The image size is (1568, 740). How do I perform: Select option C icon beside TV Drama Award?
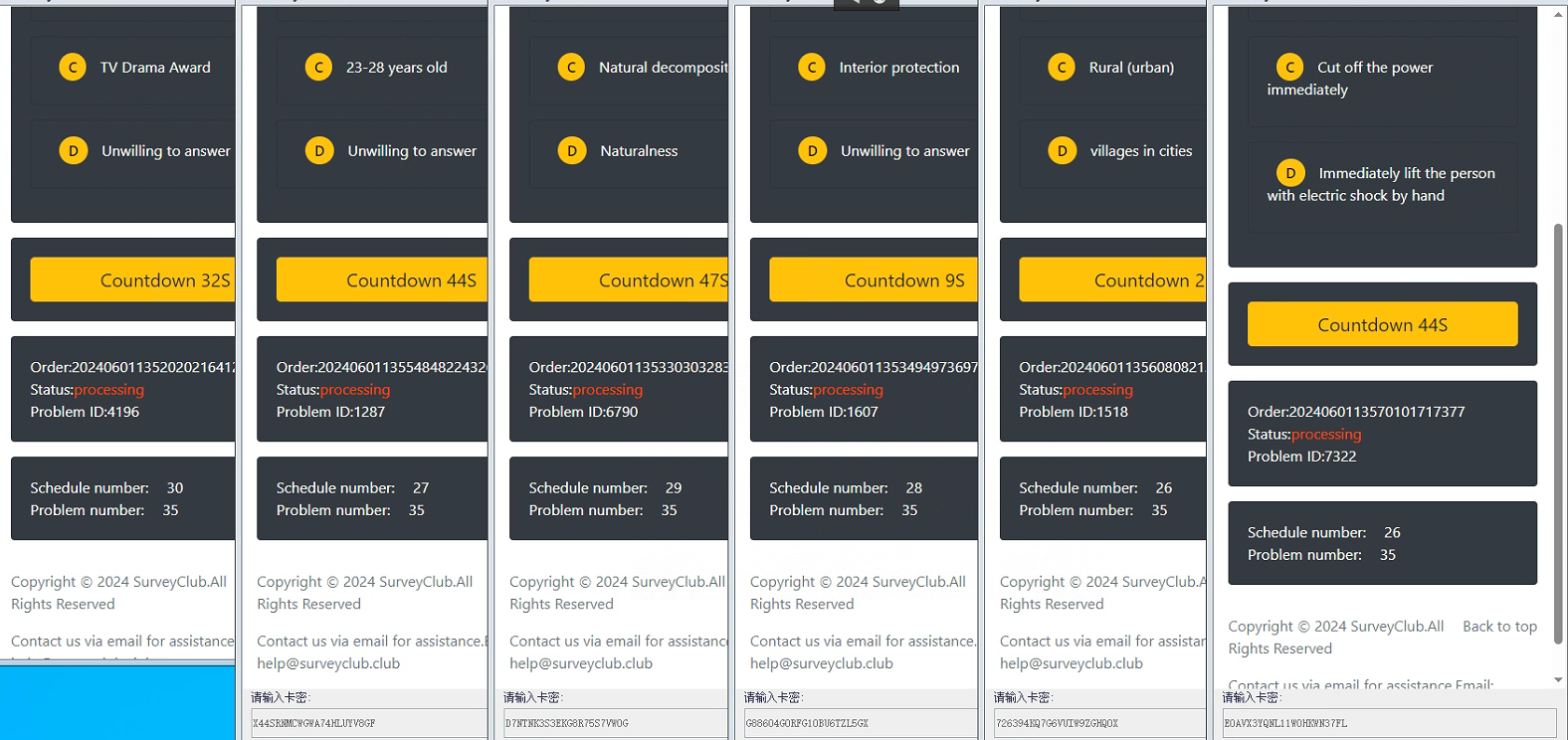[73, 67]
